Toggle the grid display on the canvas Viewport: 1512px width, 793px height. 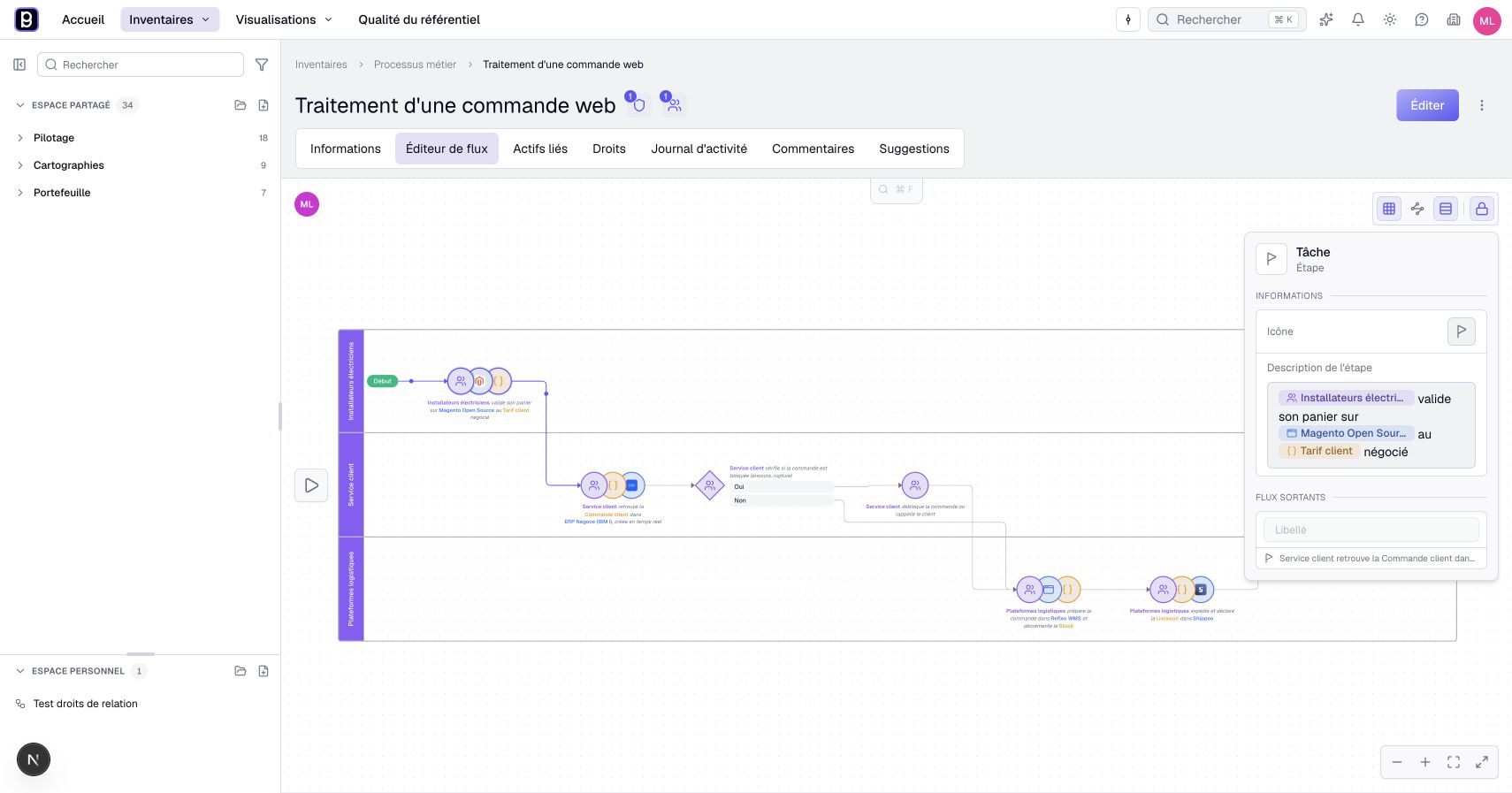pyautogui.click(x=1389, y=209)
